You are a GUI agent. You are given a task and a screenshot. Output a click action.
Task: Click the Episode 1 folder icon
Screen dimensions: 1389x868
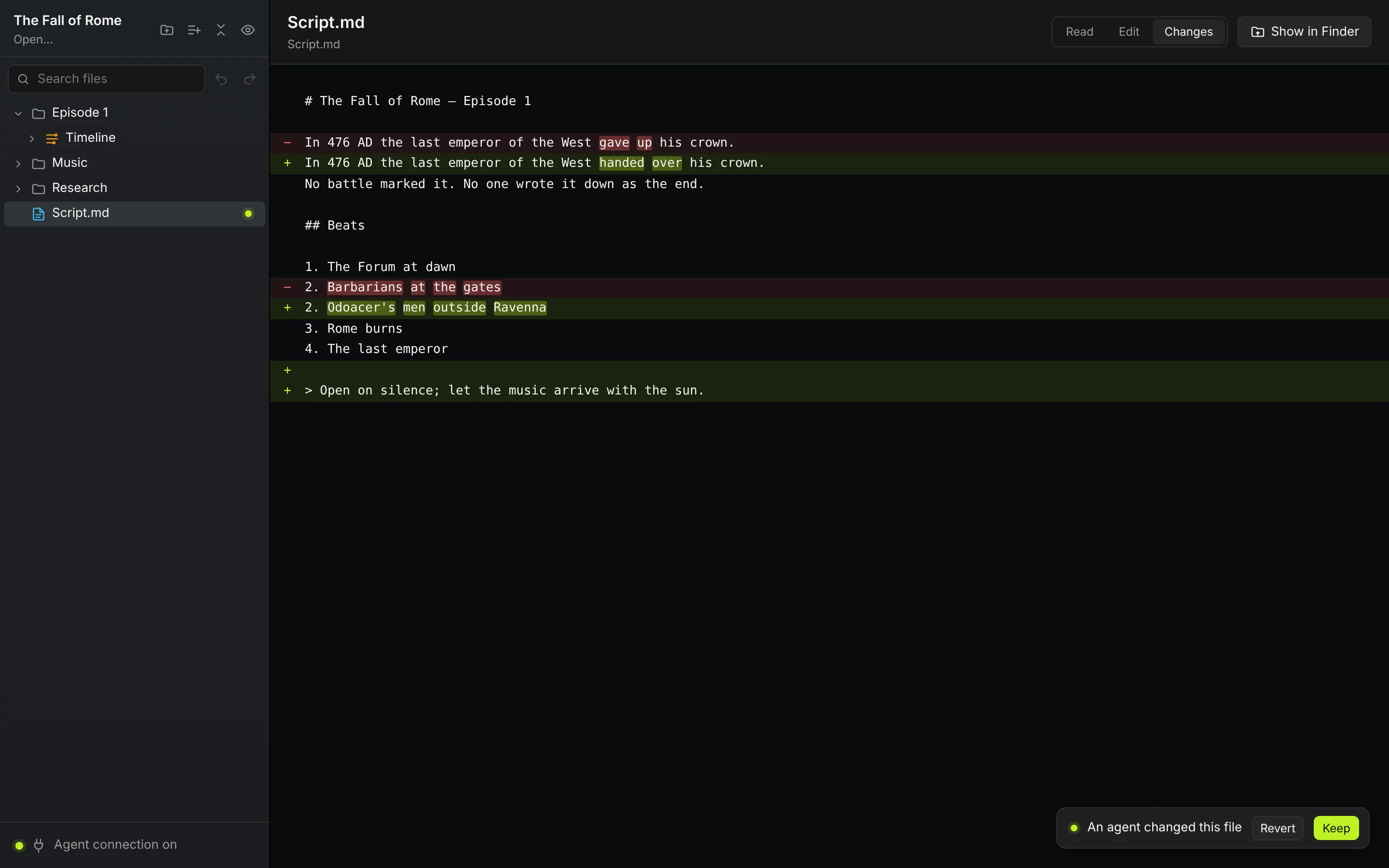[x=39, y=113]
